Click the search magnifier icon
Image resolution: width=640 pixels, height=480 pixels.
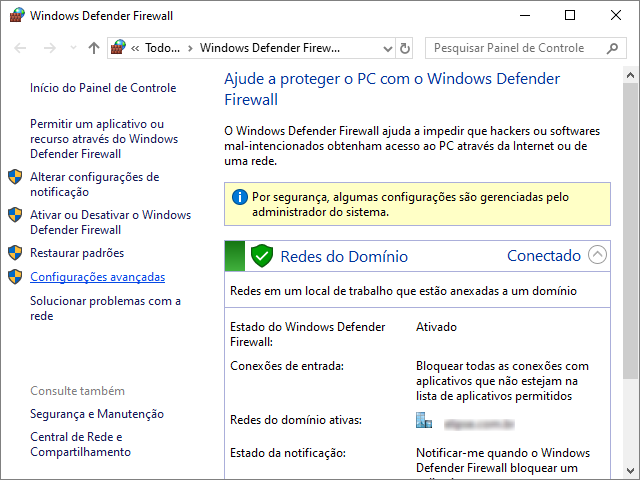pos(611,48)
